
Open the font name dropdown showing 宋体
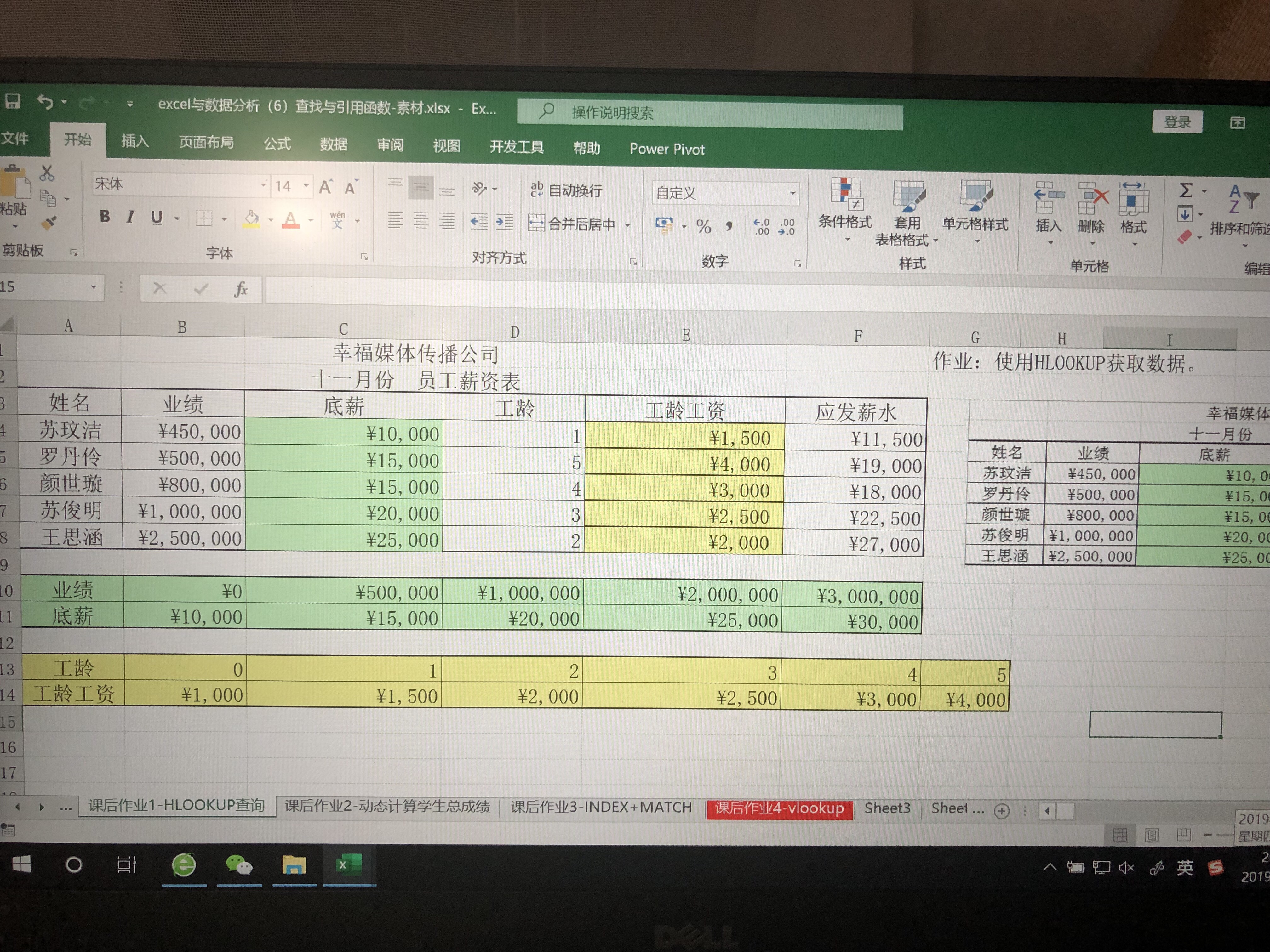pos(263,185)
